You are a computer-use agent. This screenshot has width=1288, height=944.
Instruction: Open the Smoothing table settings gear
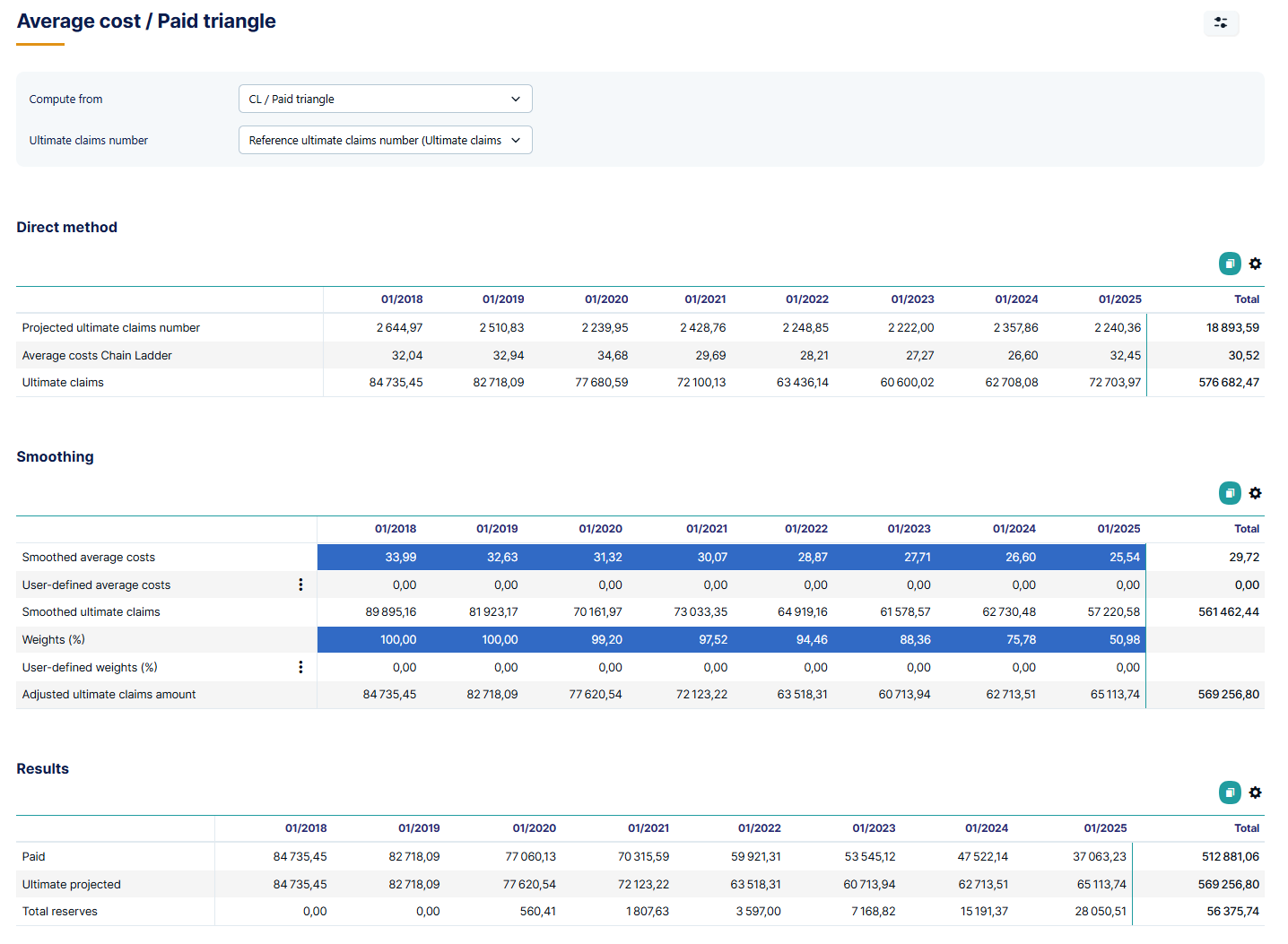coord(1255,492)
